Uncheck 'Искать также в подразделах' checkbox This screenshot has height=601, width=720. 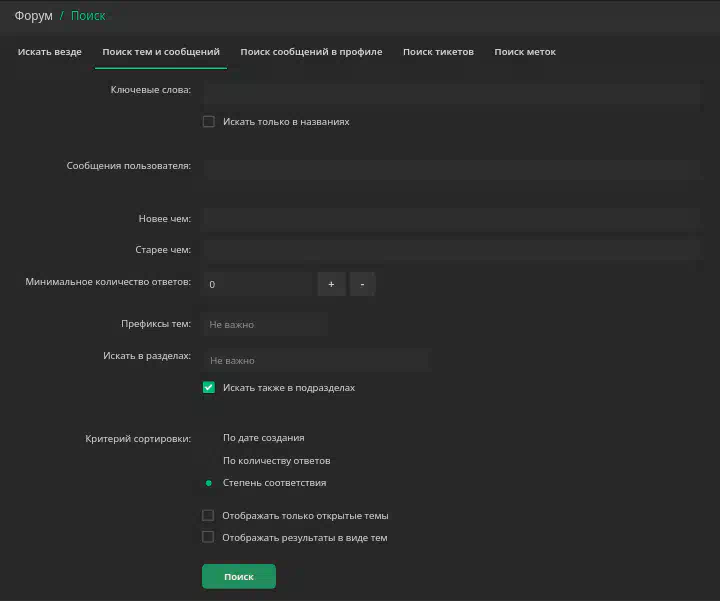click(x=209, y=388)
